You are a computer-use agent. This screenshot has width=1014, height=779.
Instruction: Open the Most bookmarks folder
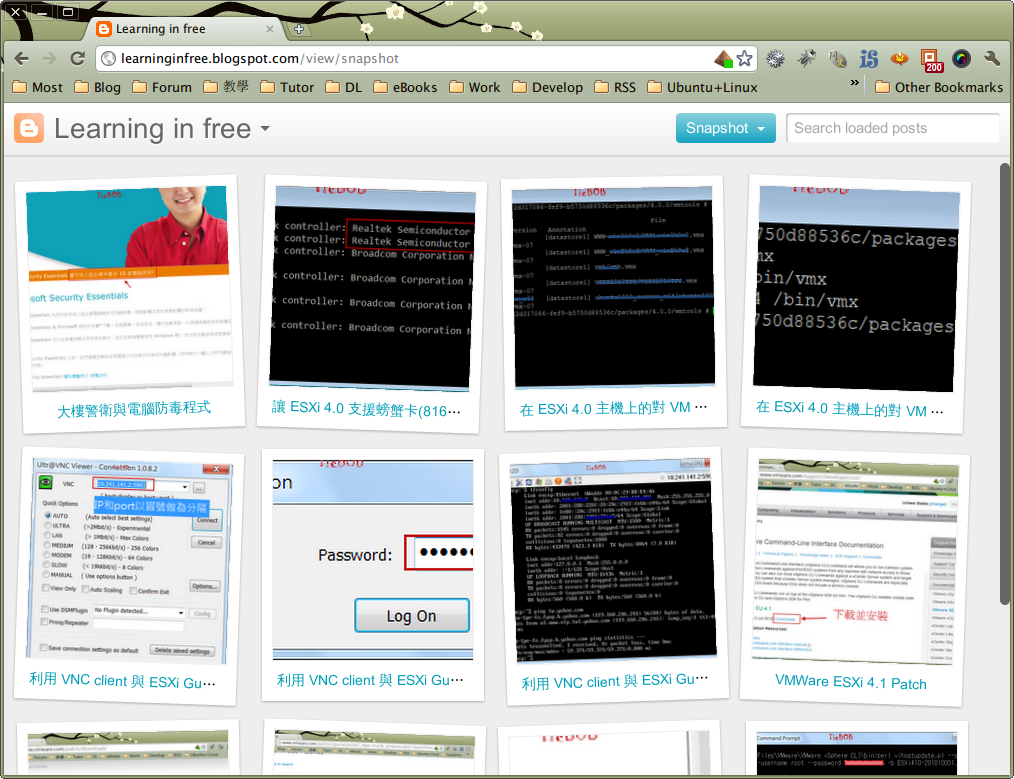click(x=38, y=87)
